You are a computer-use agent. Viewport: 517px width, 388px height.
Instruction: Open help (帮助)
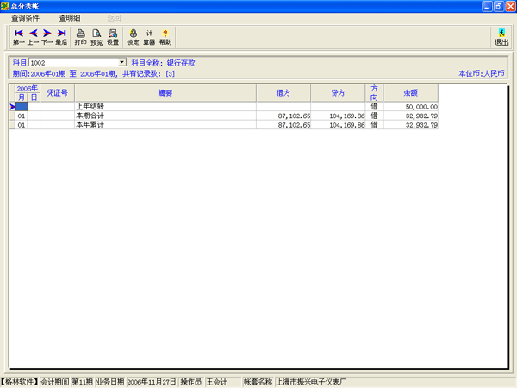click(x=165, y=37)
